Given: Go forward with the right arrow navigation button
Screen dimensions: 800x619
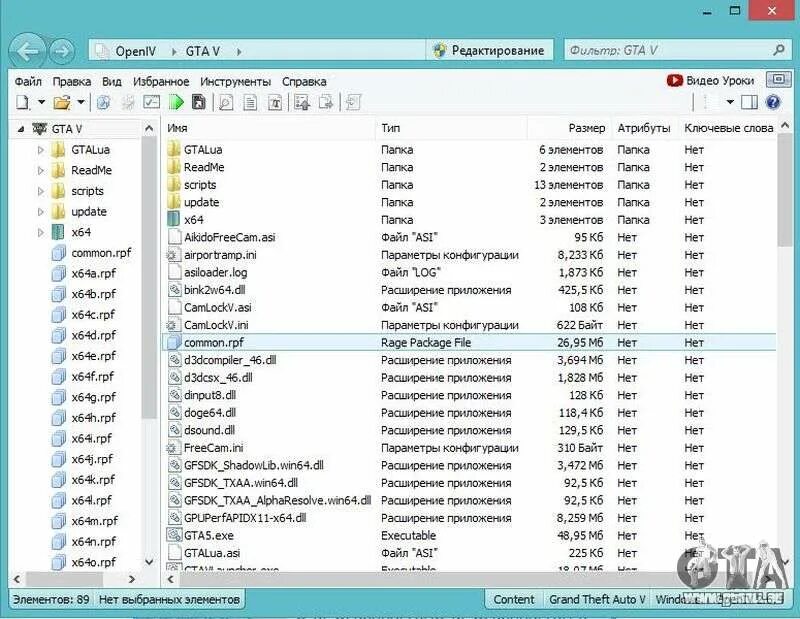Looking at the screenshot, I should [62, 51].
